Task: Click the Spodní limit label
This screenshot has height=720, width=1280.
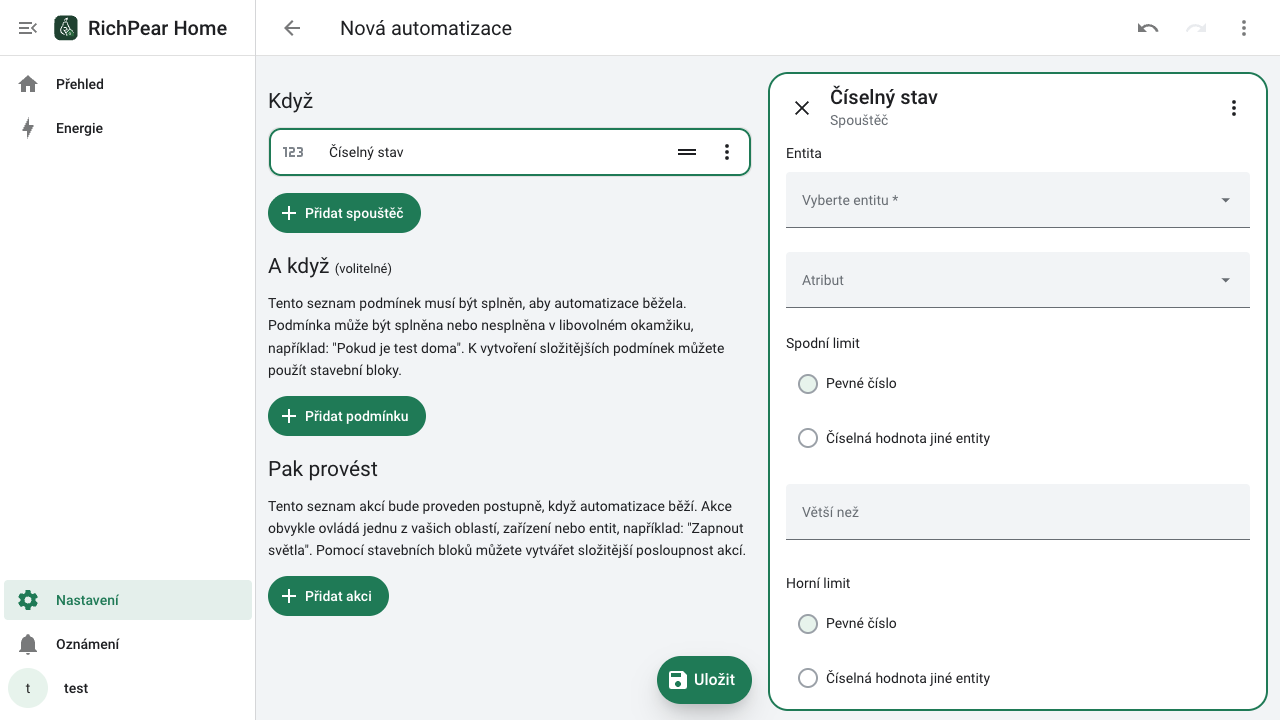Action: pos(823,343)
